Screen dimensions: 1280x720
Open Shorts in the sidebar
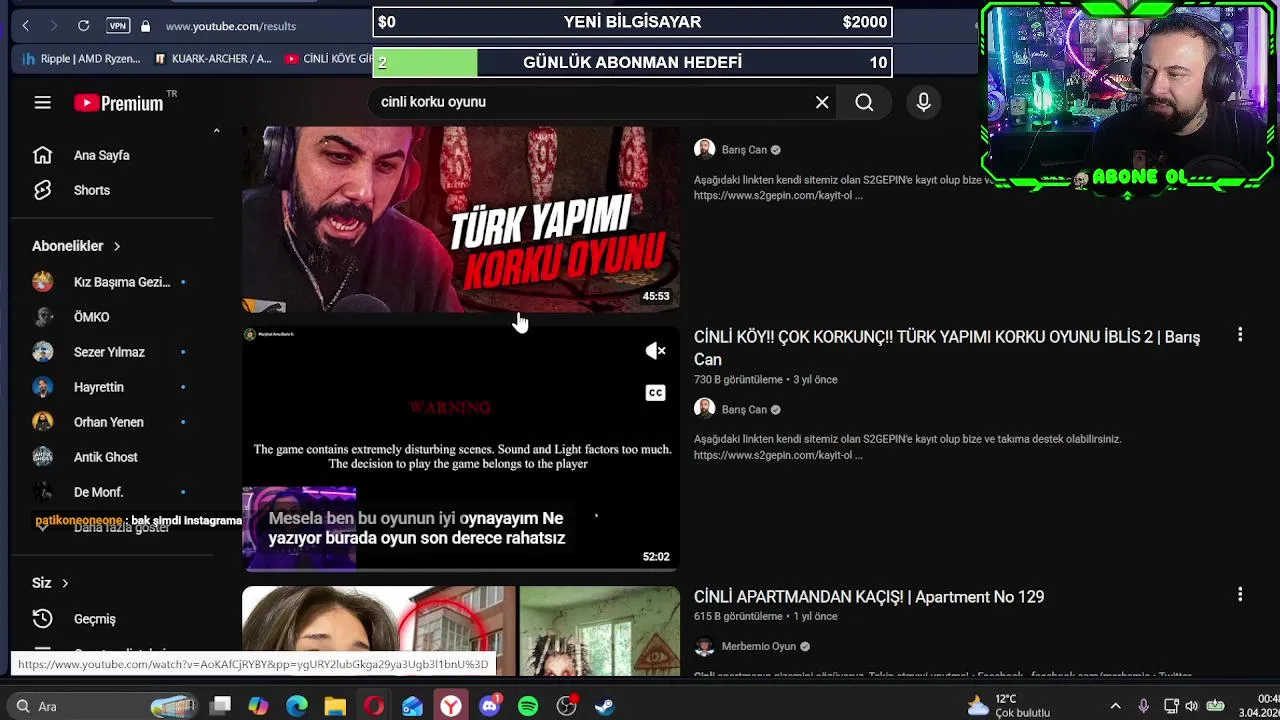tap(92, 190)
